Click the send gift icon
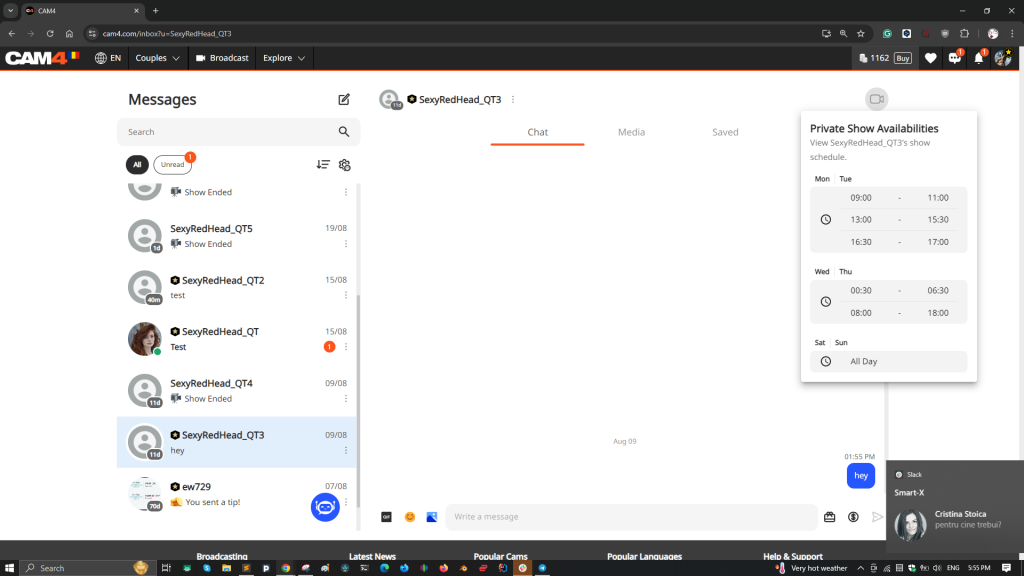The height and width of the screenshot is (576, 1024). tap(829, 517)
